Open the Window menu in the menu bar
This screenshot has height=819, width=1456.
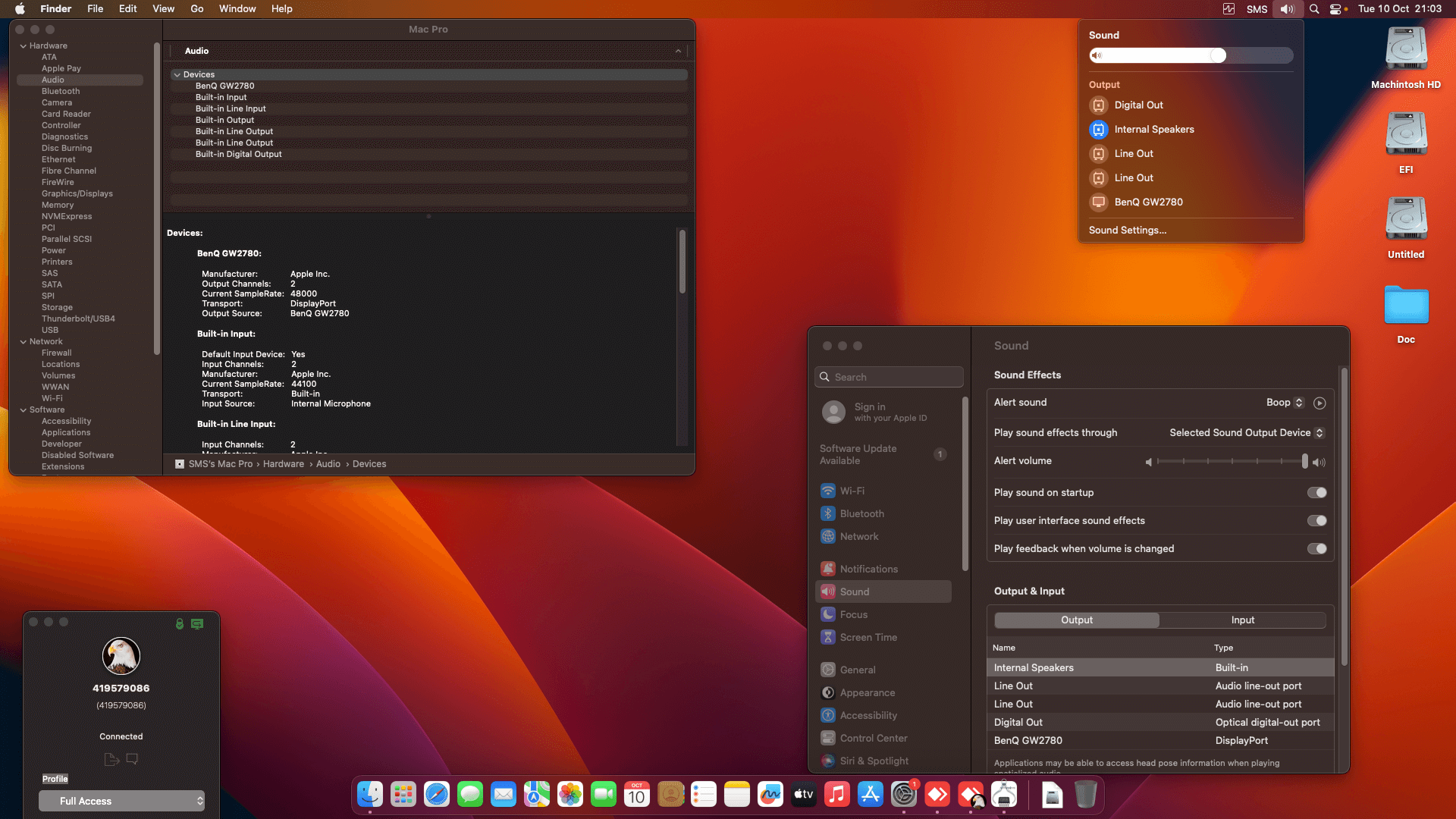pos(237,8)
